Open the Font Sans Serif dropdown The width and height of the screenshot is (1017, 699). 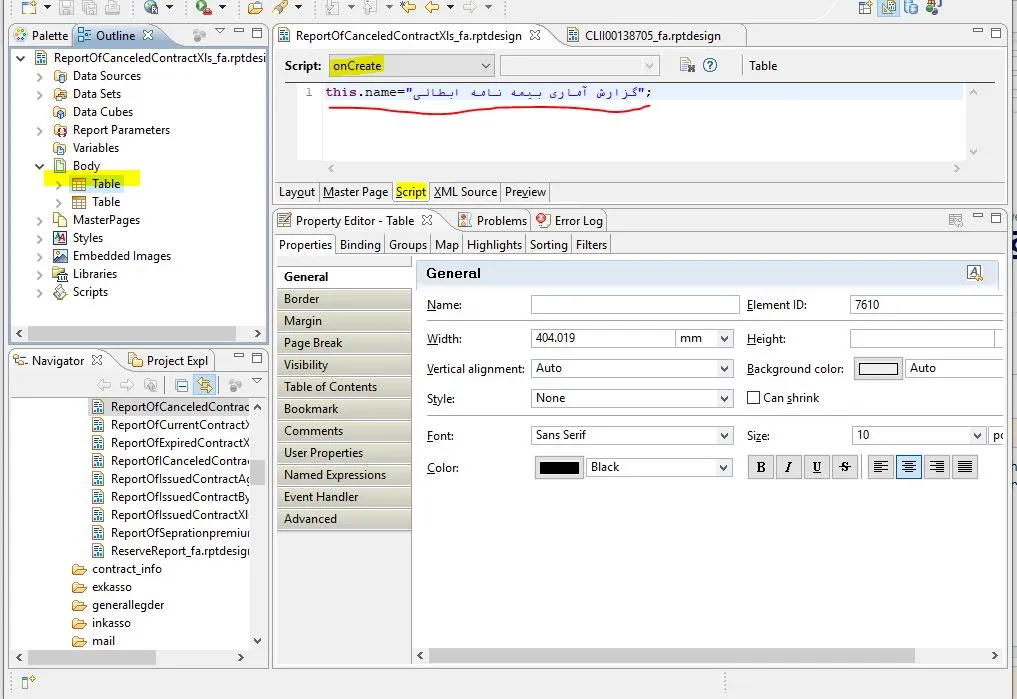[724, 436]
